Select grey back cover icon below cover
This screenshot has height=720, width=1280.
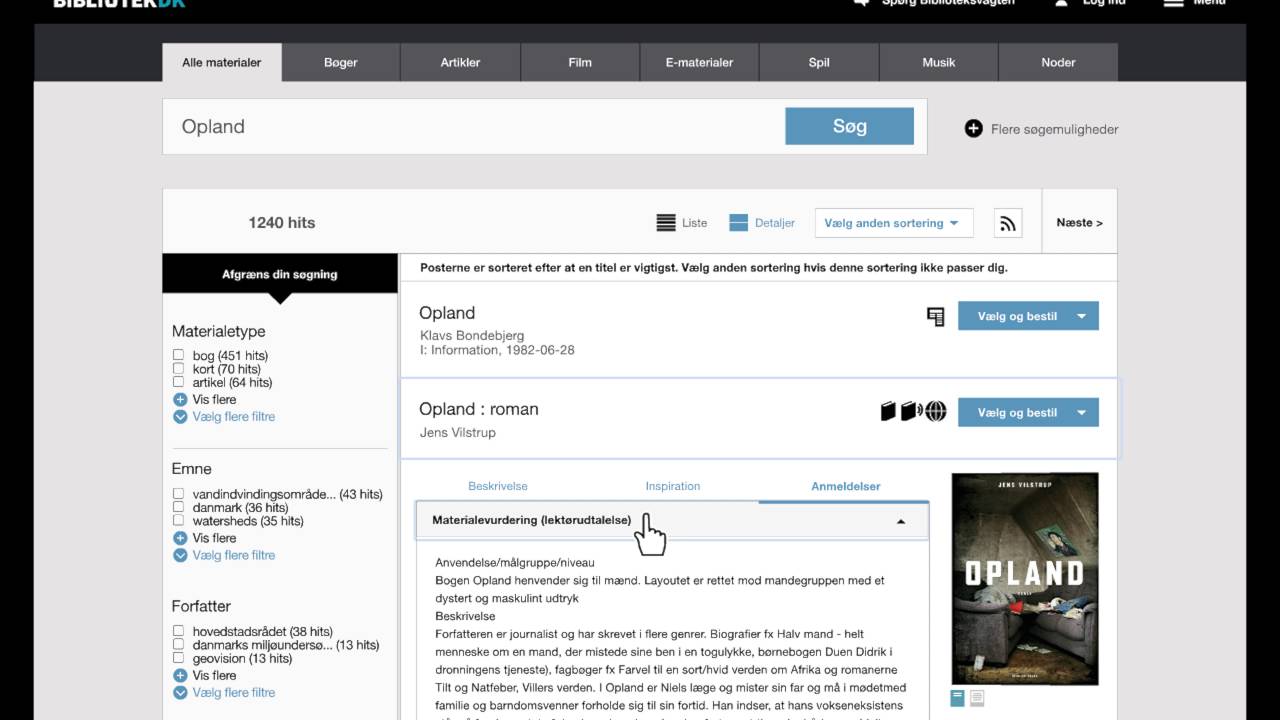click(977, 698)
